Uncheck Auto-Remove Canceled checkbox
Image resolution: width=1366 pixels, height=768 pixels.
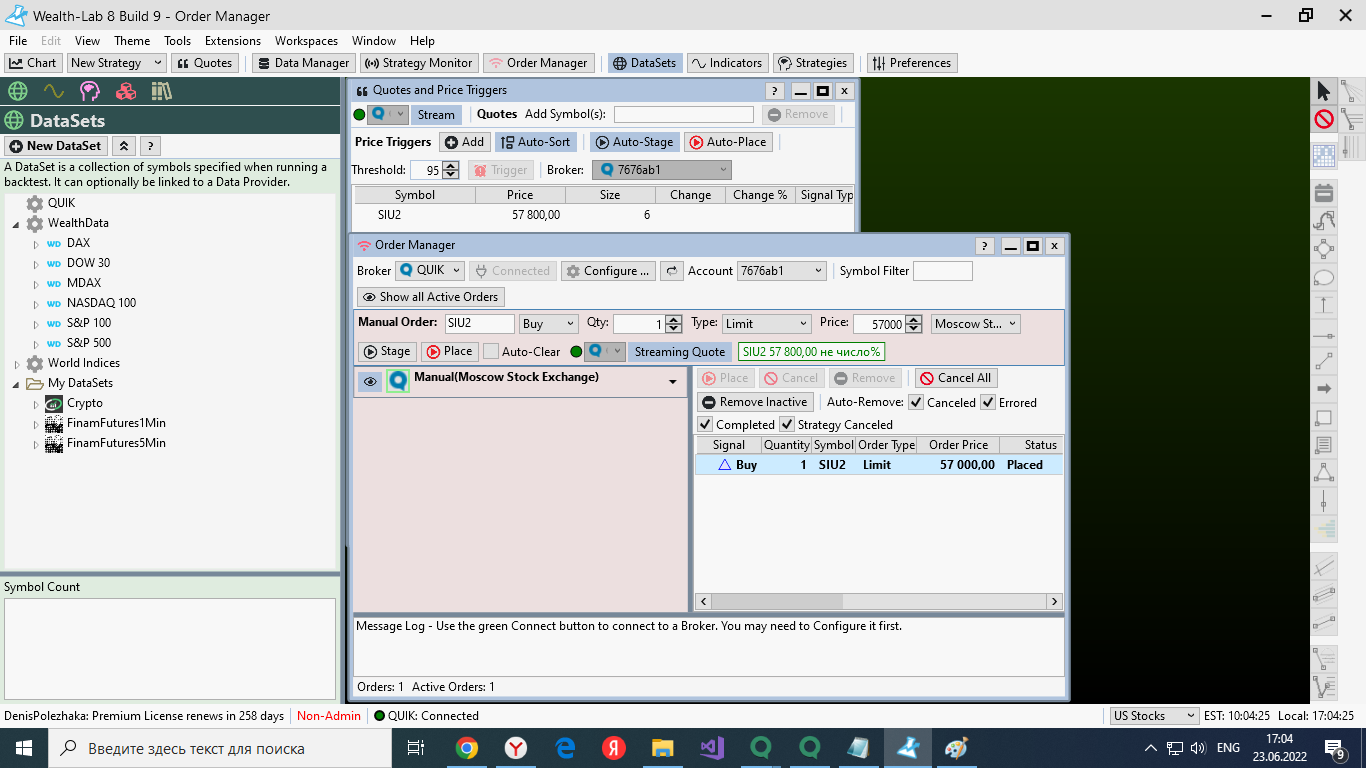(915, 402)
